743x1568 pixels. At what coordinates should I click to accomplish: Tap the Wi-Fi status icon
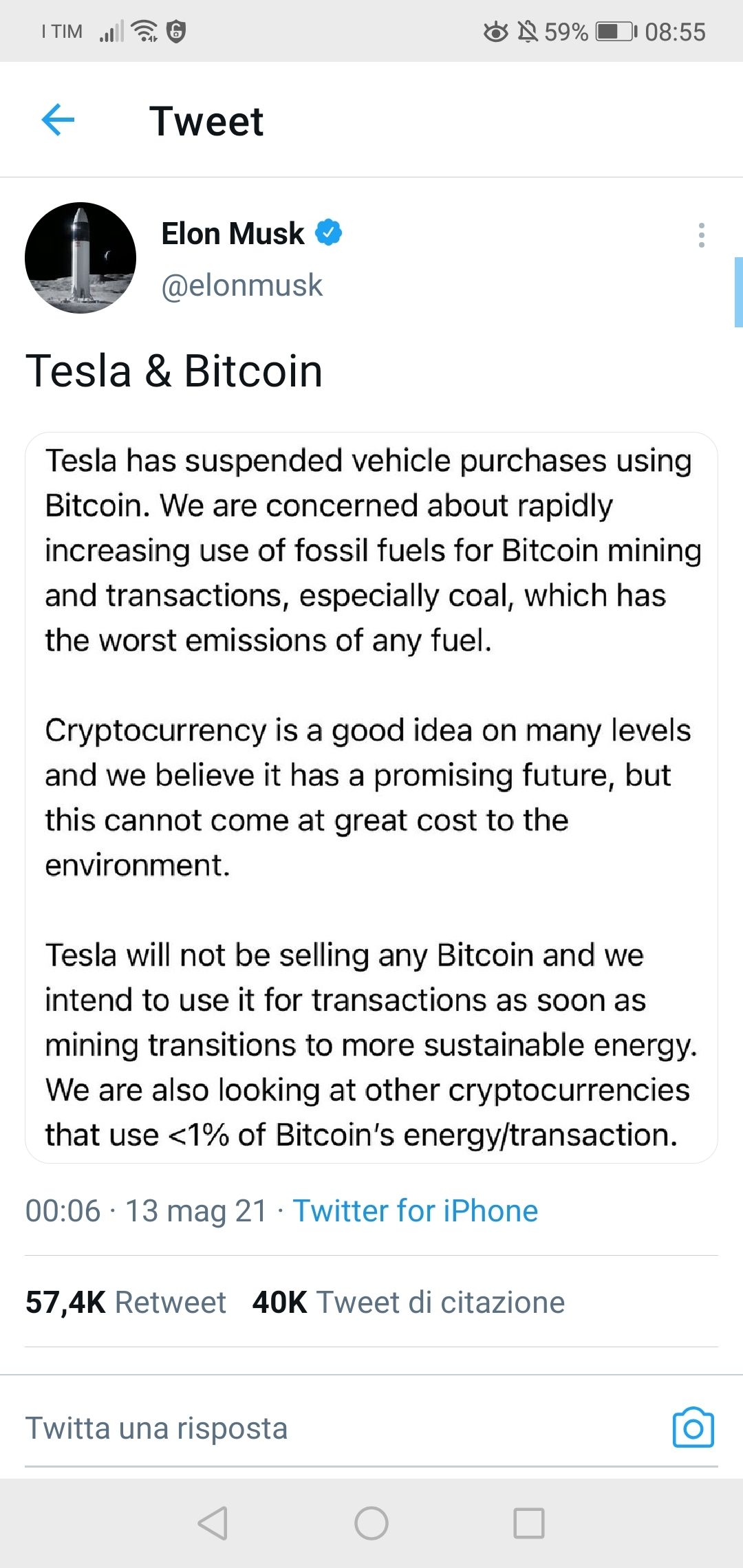(x=144, y=31)
